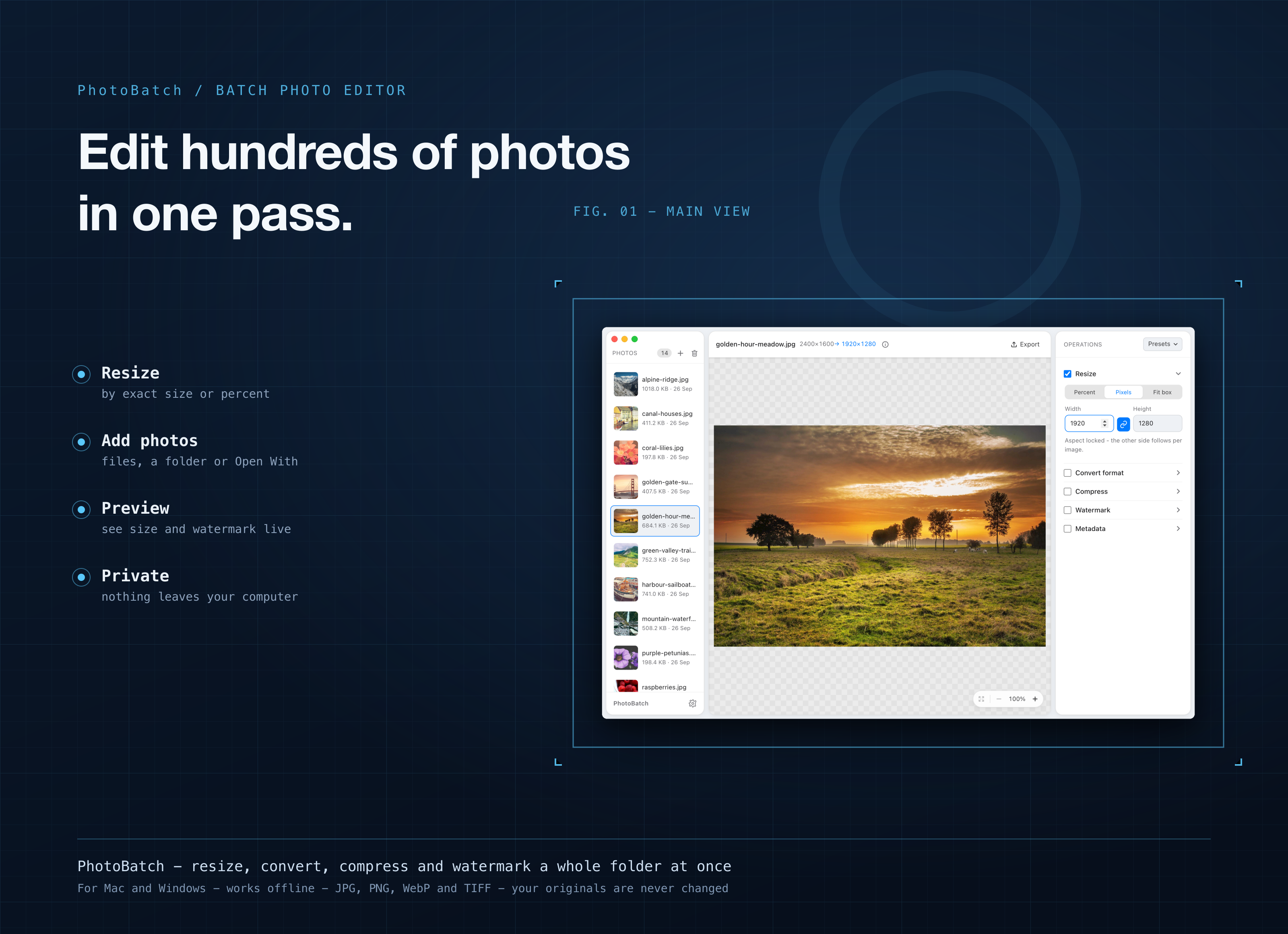Click the 14 photo count badge

coord(665,353)
